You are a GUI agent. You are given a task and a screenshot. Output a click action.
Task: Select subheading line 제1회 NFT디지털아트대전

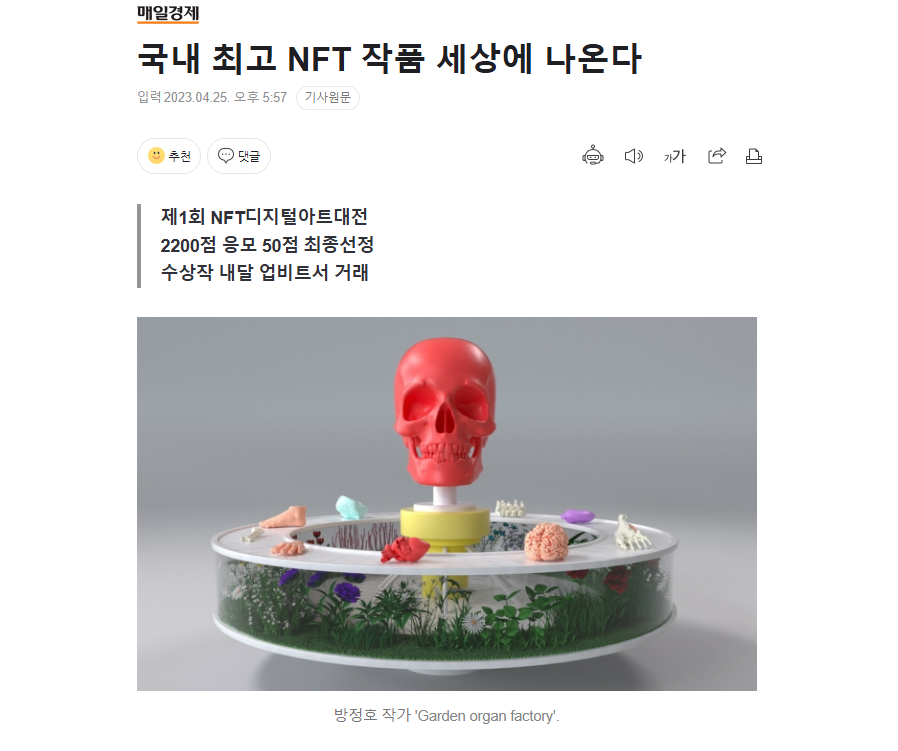[264, 217]
